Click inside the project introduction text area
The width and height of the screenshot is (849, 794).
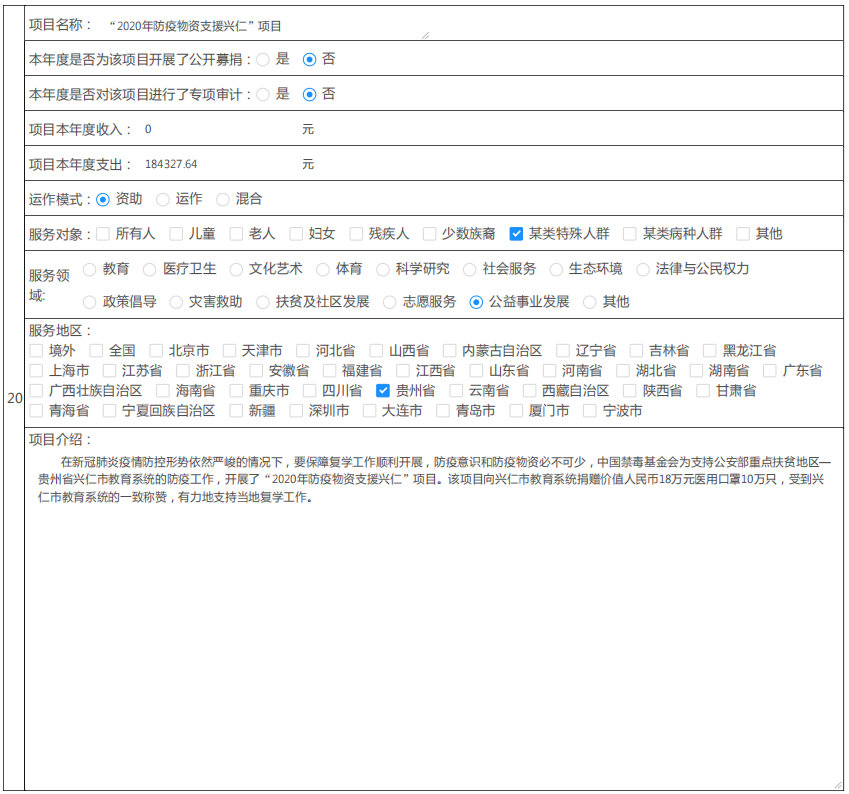pos(432,640)
